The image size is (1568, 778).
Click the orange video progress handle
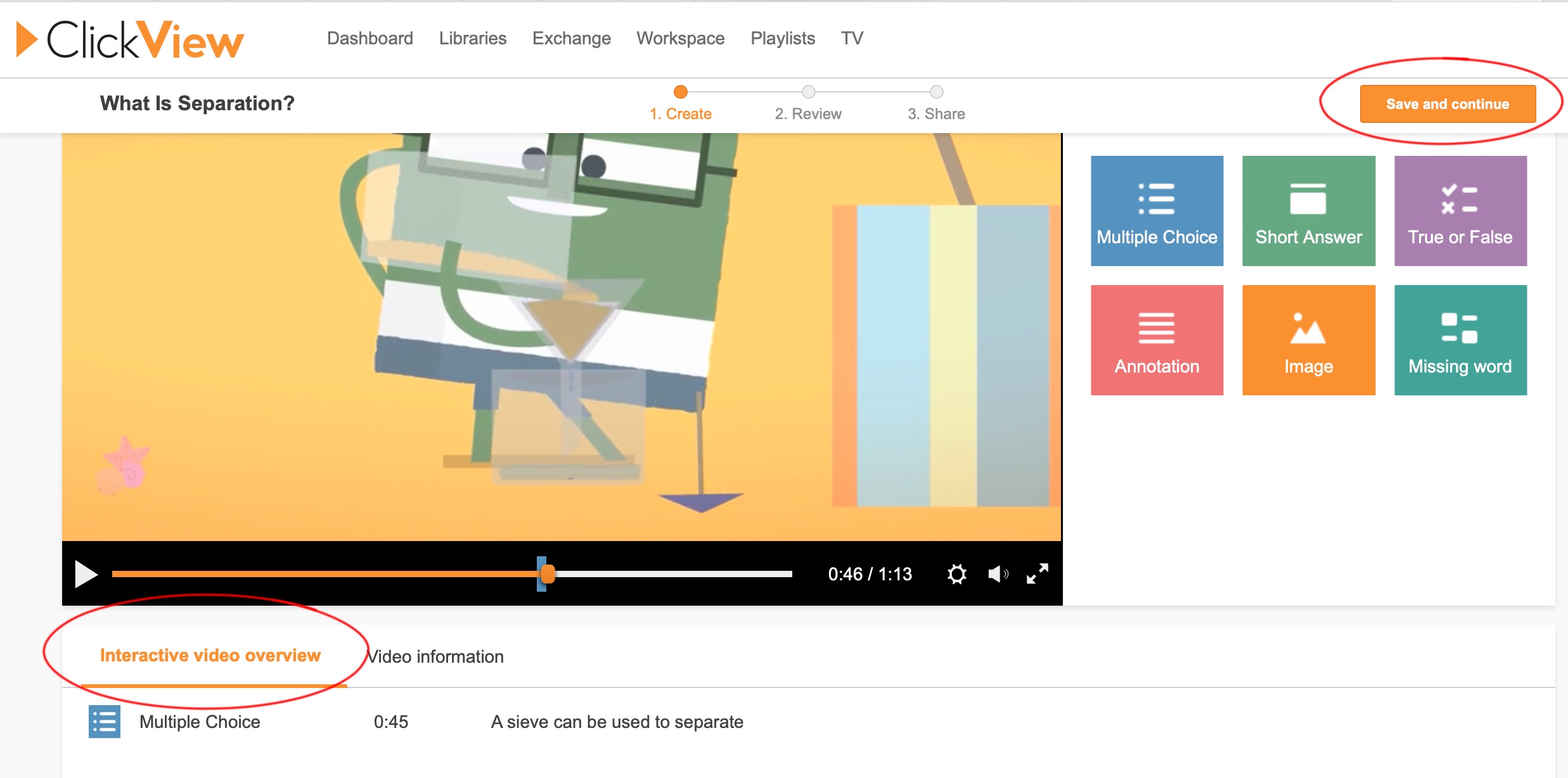click(x=548, y=574)
